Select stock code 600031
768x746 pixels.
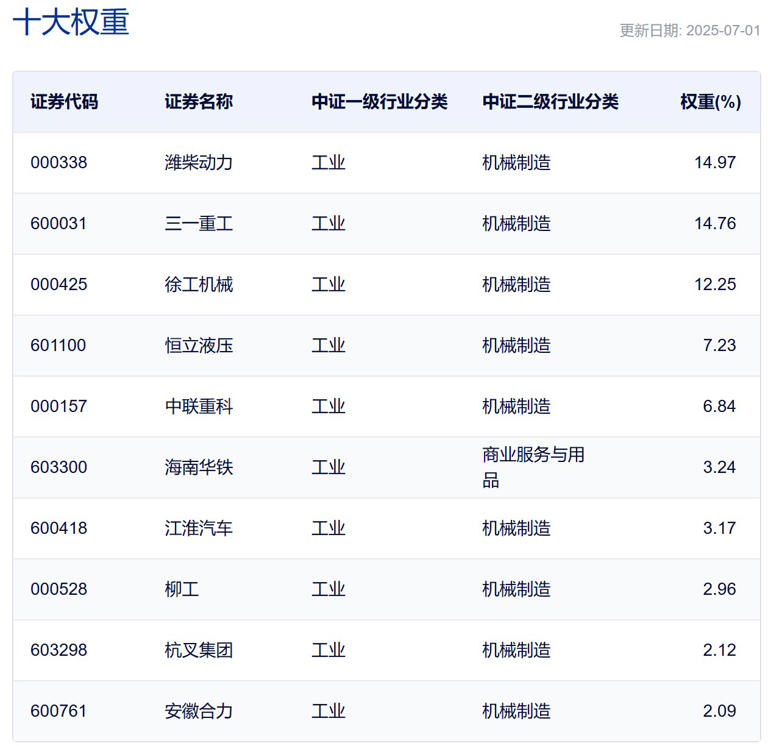pos(58,223)
